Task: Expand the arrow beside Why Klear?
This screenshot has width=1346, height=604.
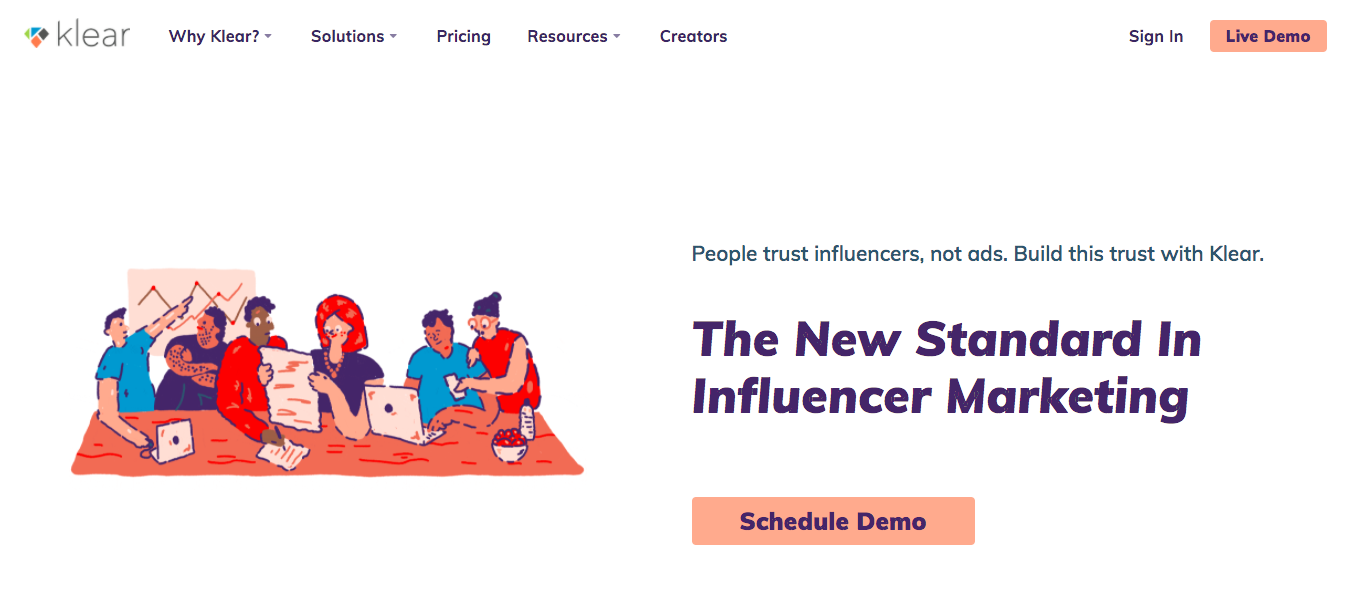Action: click(x=268, y=37)
